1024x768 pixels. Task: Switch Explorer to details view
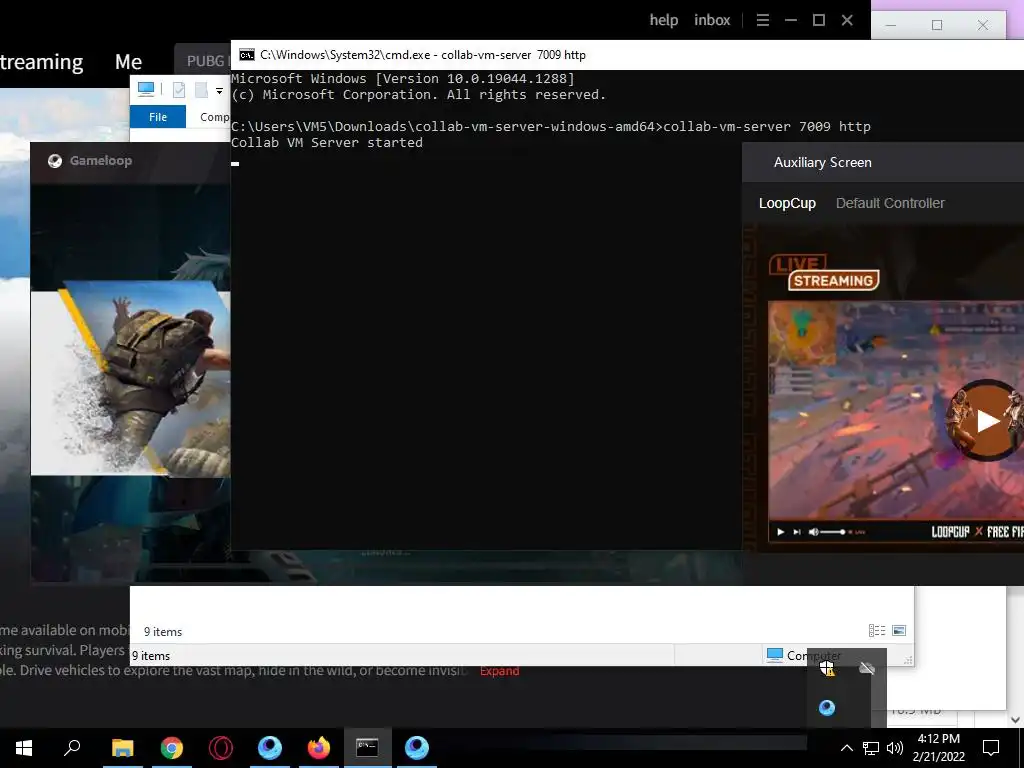click(x=876, y=630)
